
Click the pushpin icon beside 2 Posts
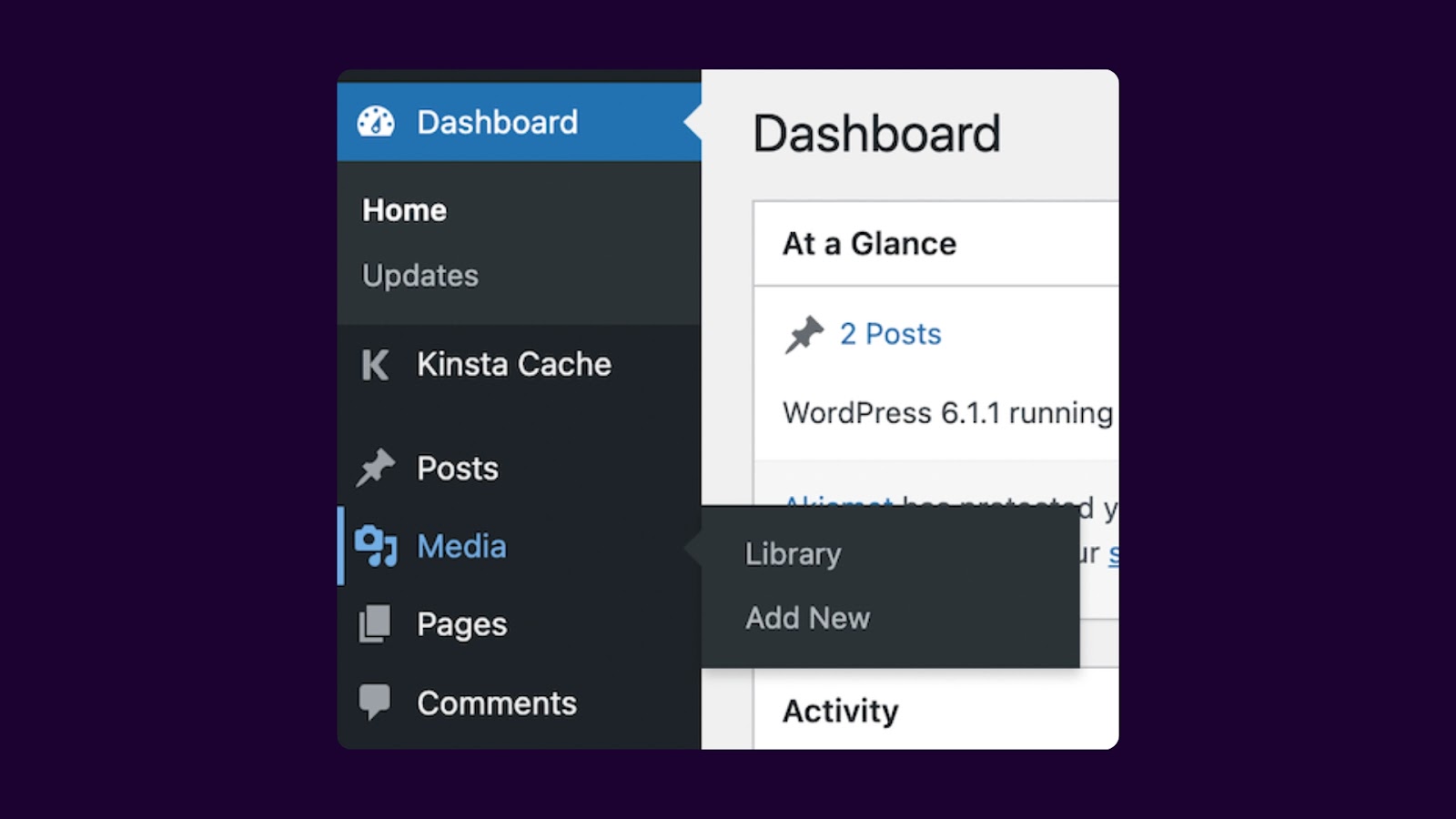pyautogui.click(x=804, y=334)
